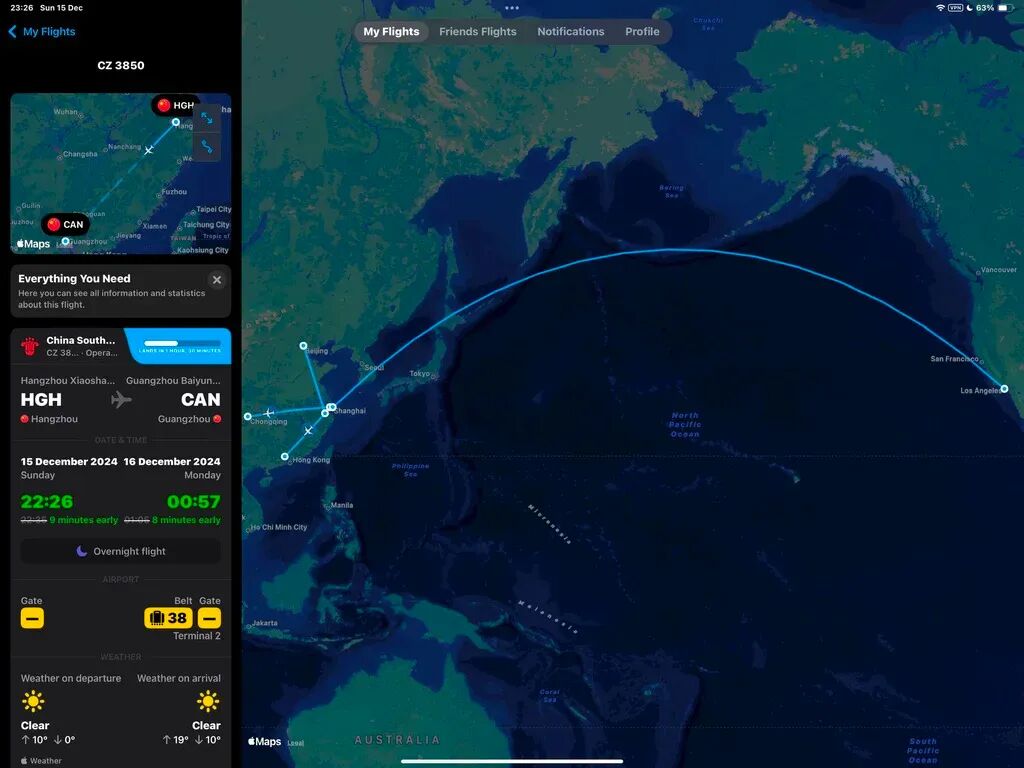Open the Friends Flights tab
The height and width of the screenshot is (768, 1024).
tap(477, 31)
